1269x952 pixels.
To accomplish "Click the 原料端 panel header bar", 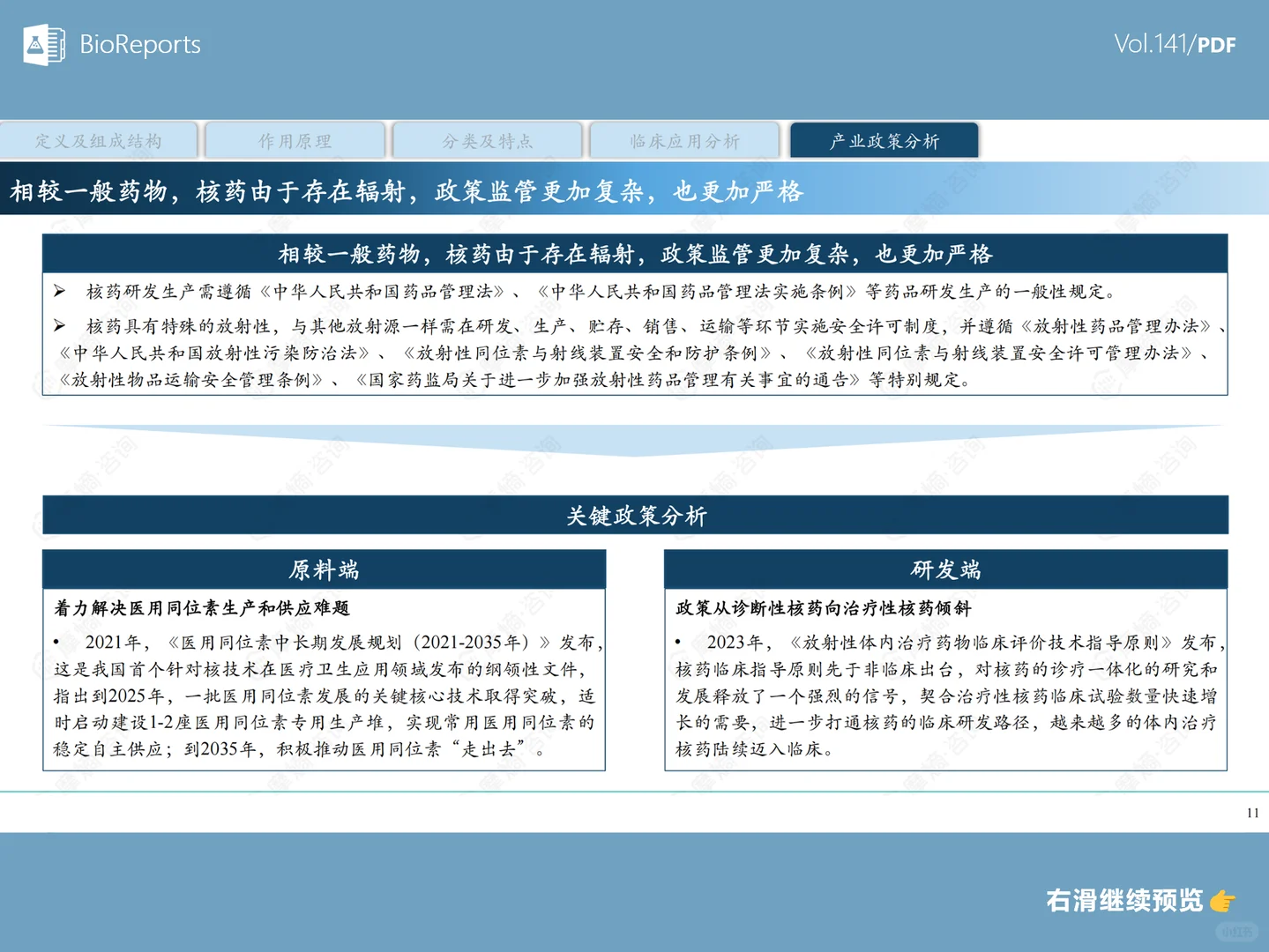I will click(x=324, y=569).
